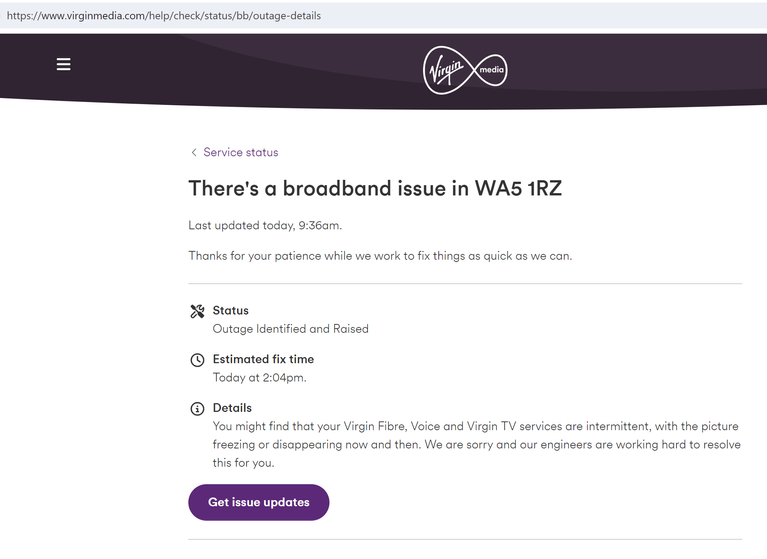Select the browser URL address field

click(384, 16)
